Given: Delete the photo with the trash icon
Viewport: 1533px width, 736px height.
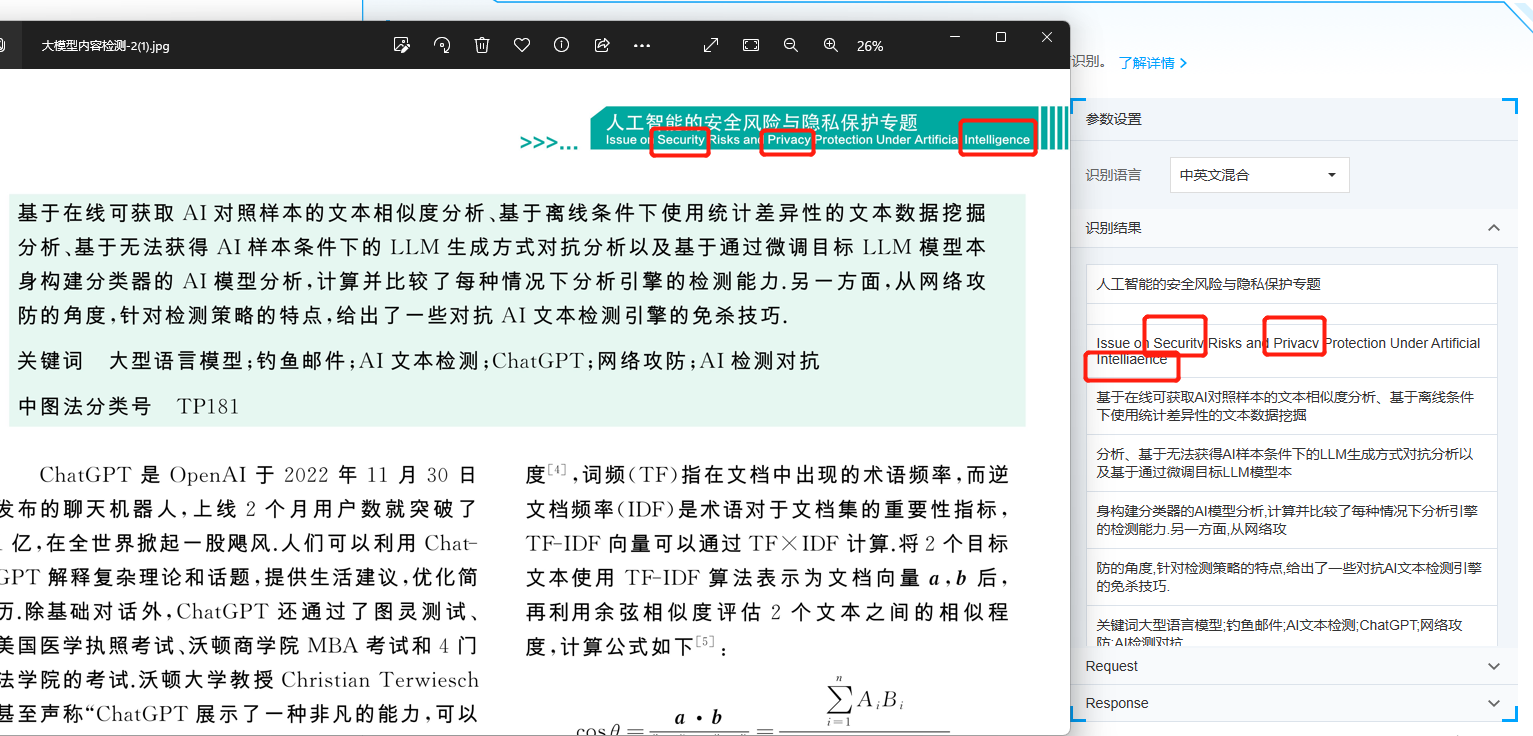Looking at the screenshot, I should point(482,45).
